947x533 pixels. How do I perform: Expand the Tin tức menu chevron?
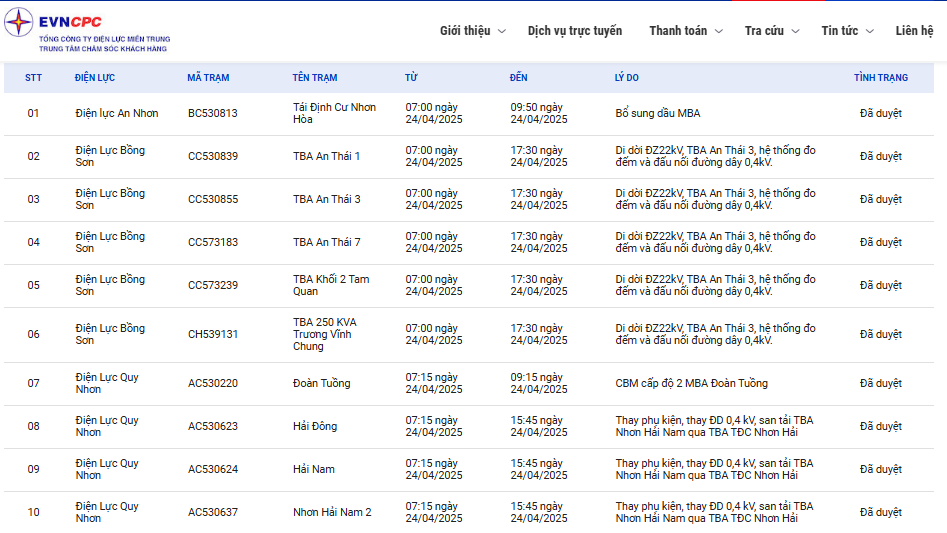click(x=869, y=31)
